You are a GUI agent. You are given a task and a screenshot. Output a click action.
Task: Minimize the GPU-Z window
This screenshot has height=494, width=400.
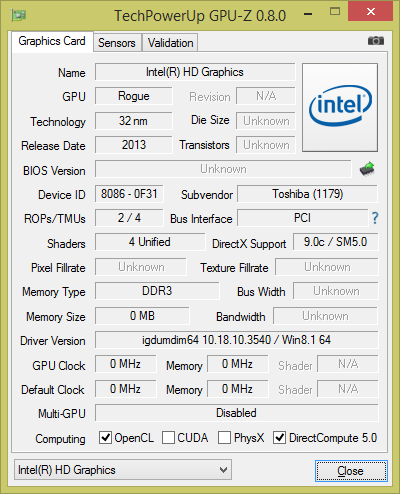(x=308, y=14)
